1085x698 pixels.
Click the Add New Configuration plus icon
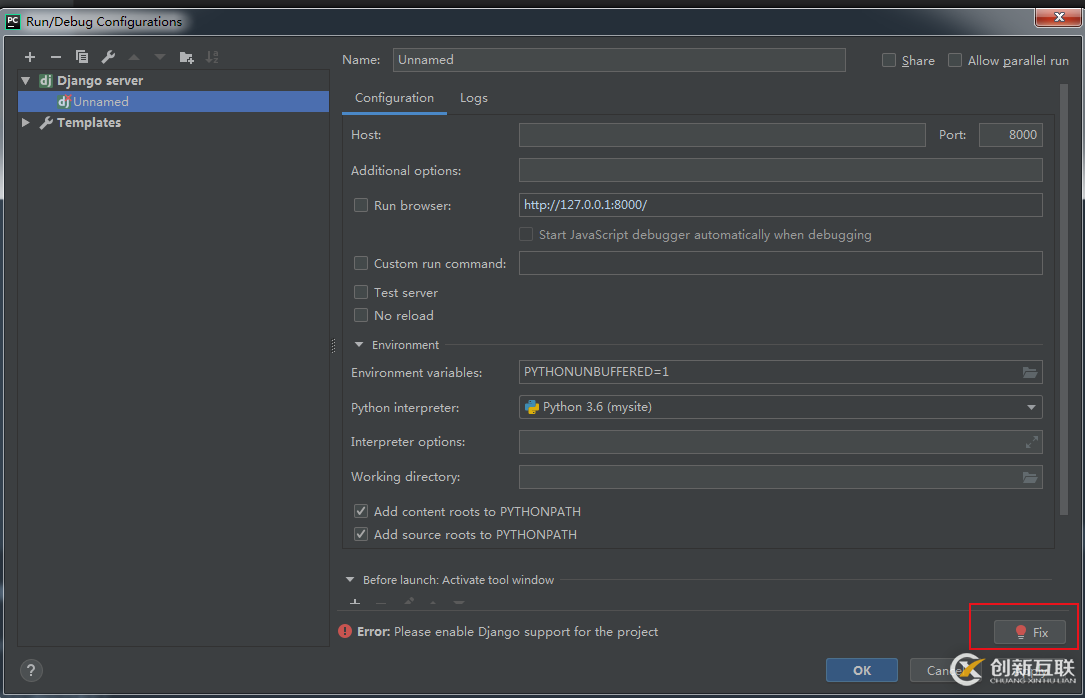click(30, 57)
